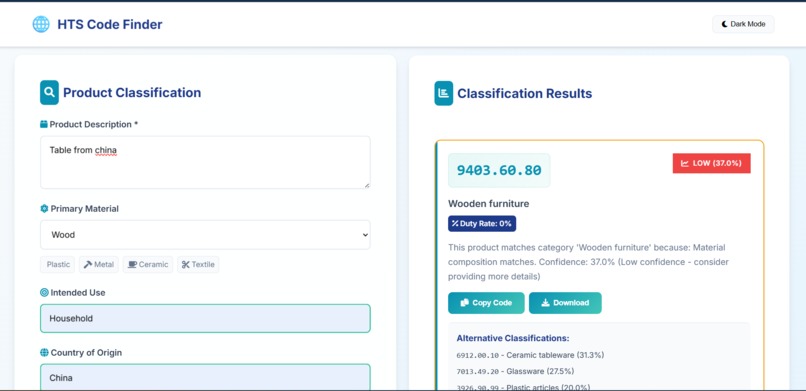
Task: Click the Country of Origin globe icon
Action: click(44, 352)
